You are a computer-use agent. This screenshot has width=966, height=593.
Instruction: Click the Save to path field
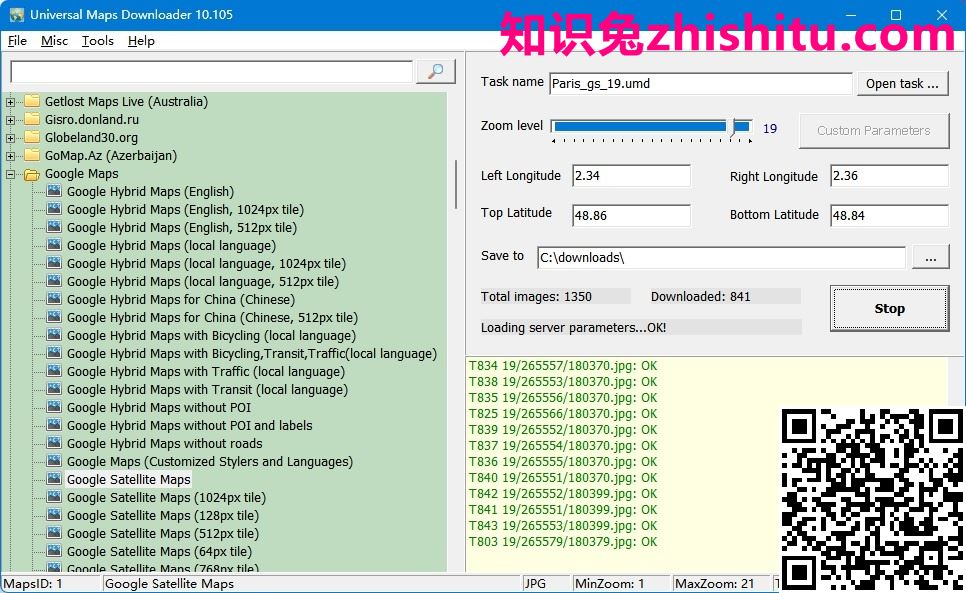click(x=721, y=257)
